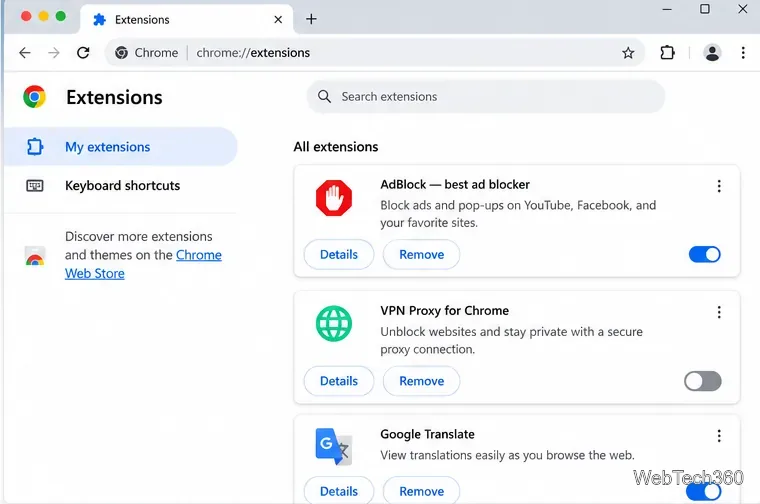The height and width of the screenshot is (504, 760).
Task: Click 'Unblock websites and stay private' description
Action: point(511,340)
